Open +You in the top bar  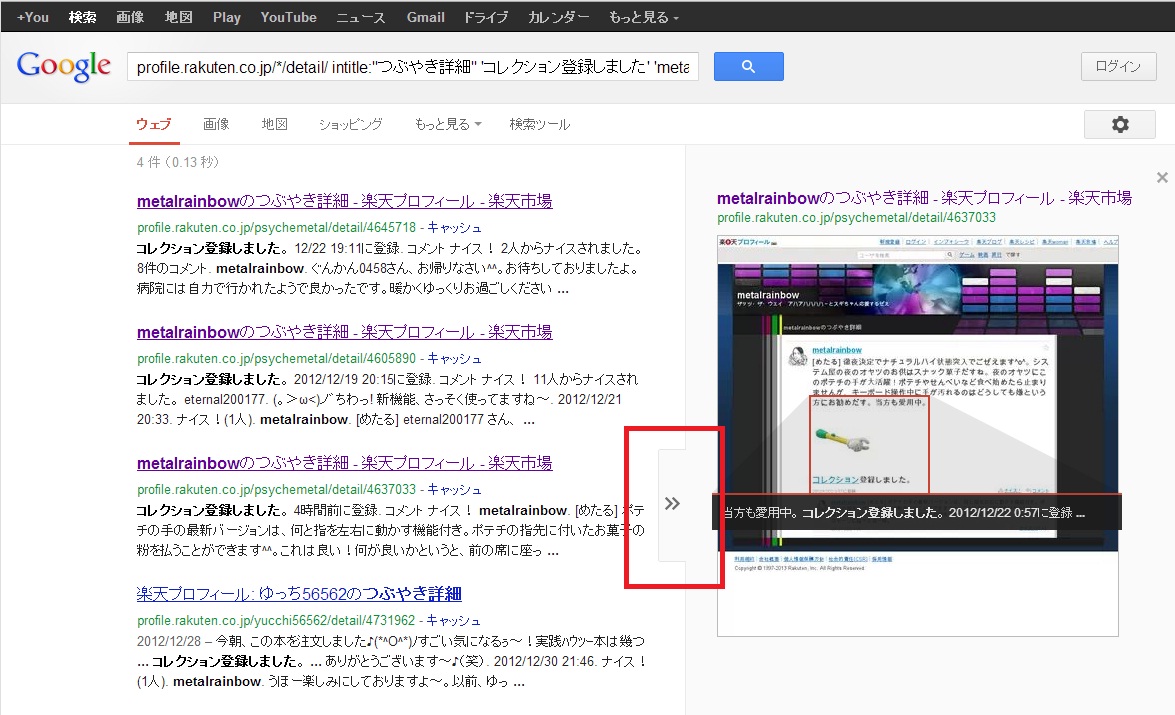32,17
